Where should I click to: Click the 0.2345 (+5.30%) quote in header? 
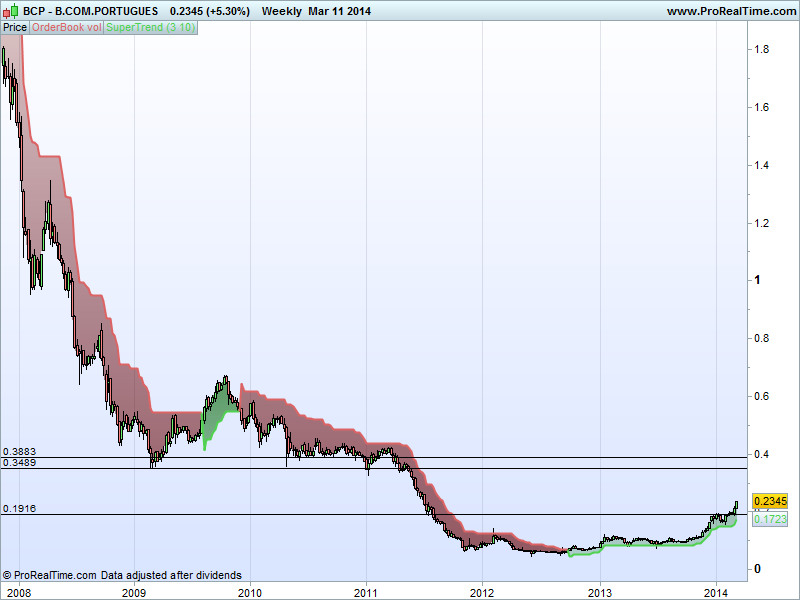(210, 11)
